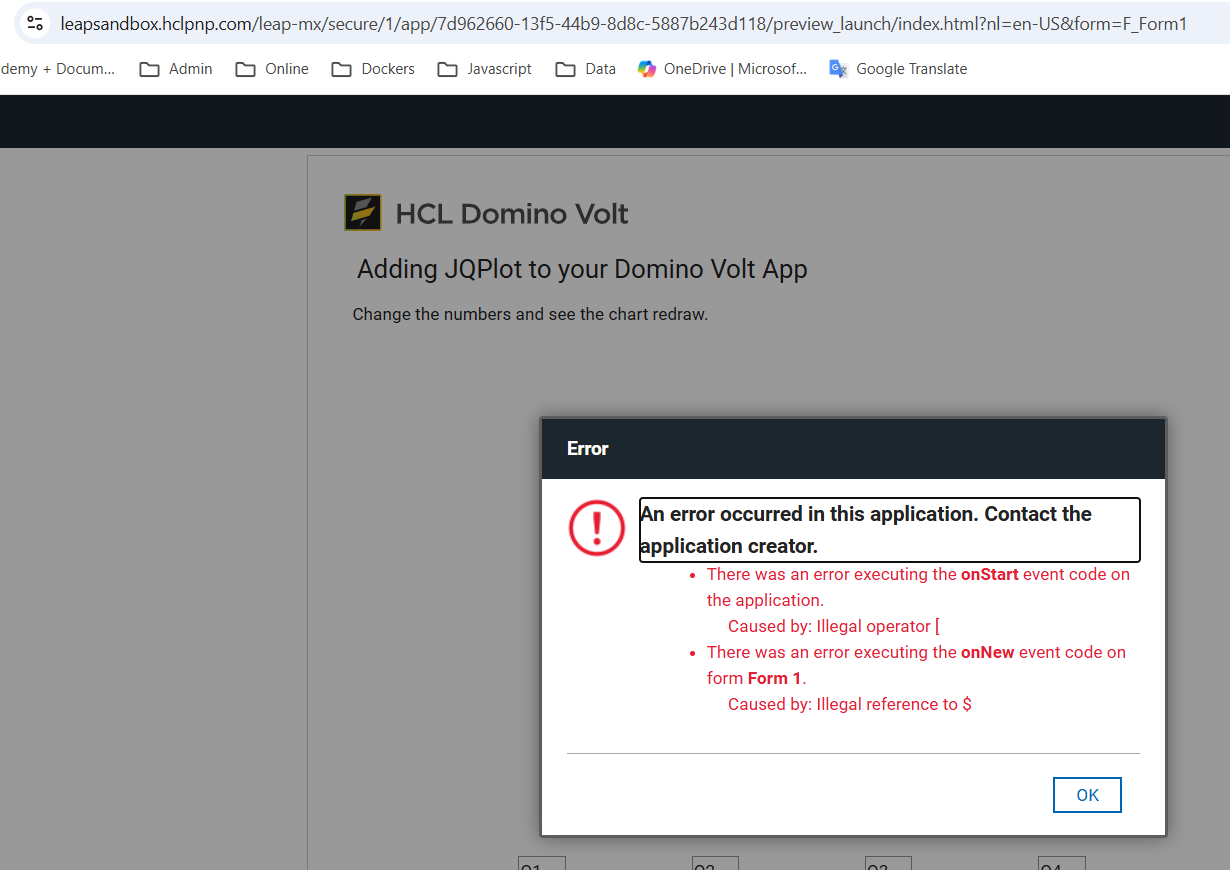This screenshot has height=870, width=1230.
Task: Click the 'Adding JQPlot' page heading
Action: (x=582, y=269)
